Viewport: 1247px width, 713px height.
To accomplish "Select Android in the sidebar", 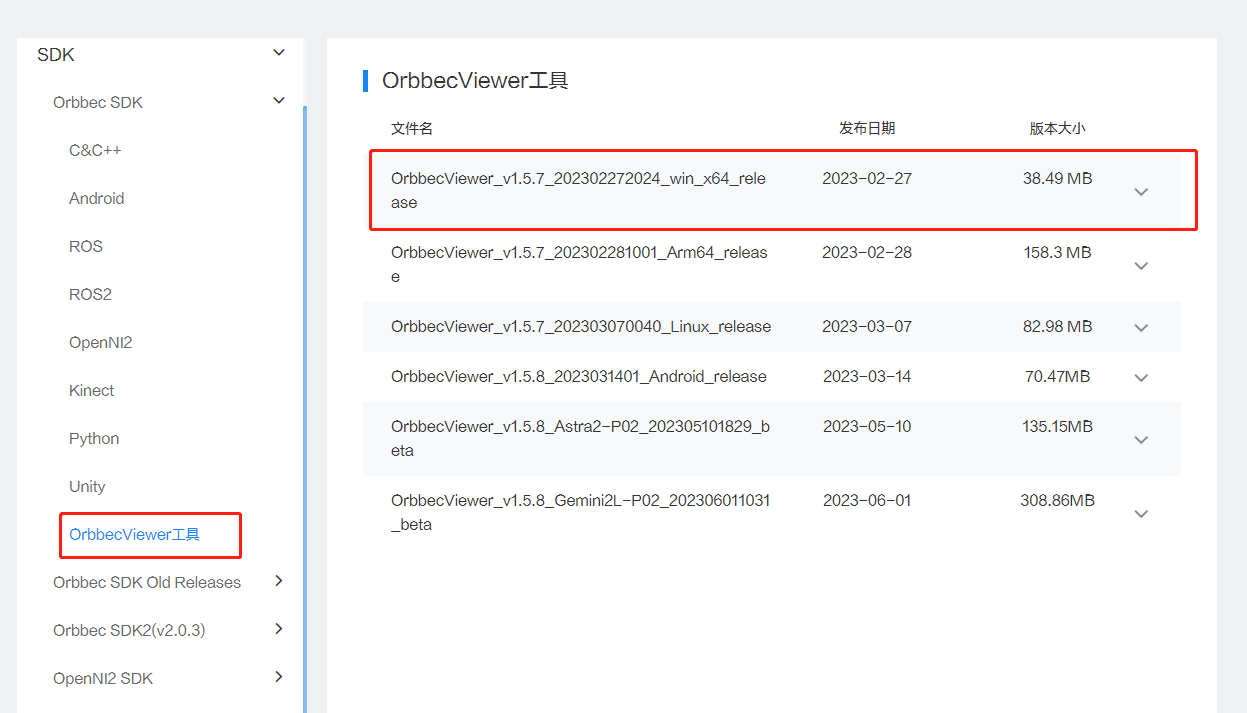I will coord(96,198).
